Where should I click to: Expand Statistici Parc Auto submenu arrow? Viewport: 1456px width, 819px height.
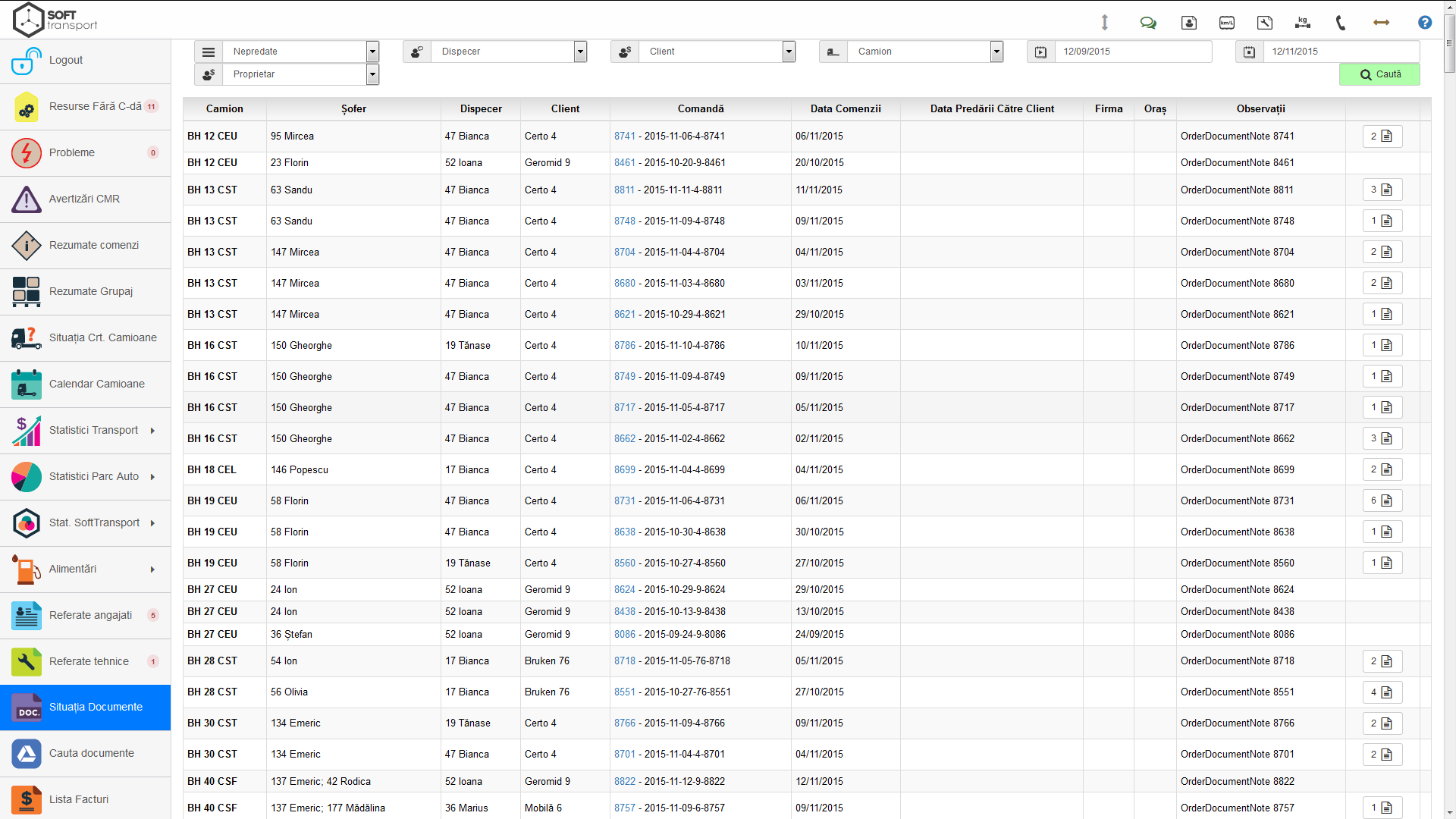(x=152, y=477)
